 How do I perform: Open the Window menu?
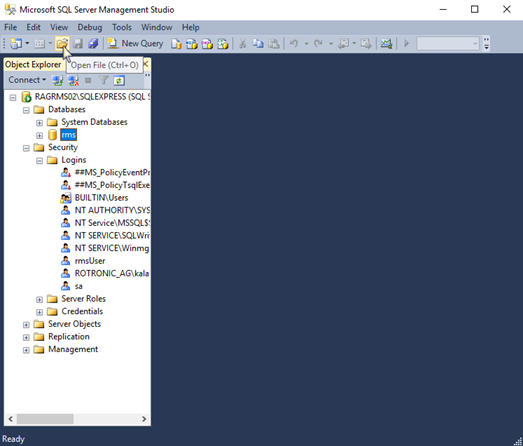(x=157, y=27)
